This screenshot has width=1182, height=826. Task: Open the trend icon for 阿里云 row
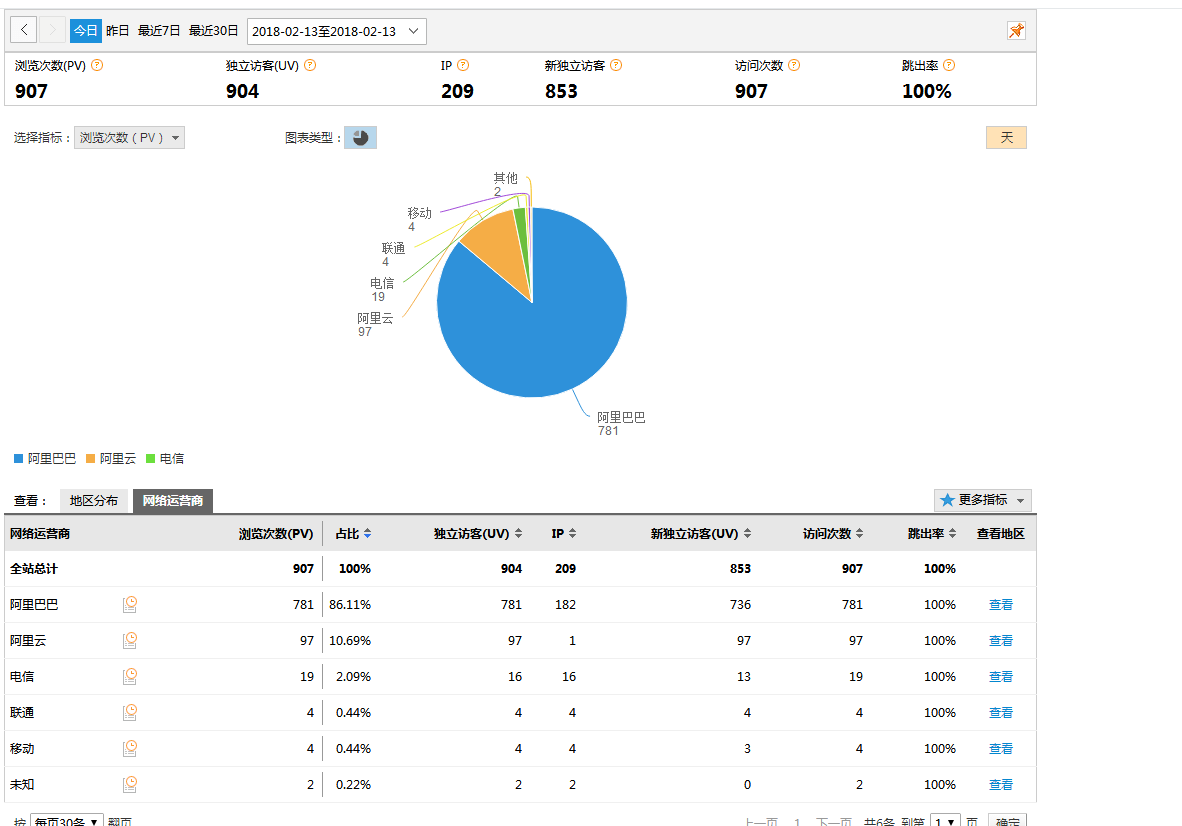coord(130,640)
